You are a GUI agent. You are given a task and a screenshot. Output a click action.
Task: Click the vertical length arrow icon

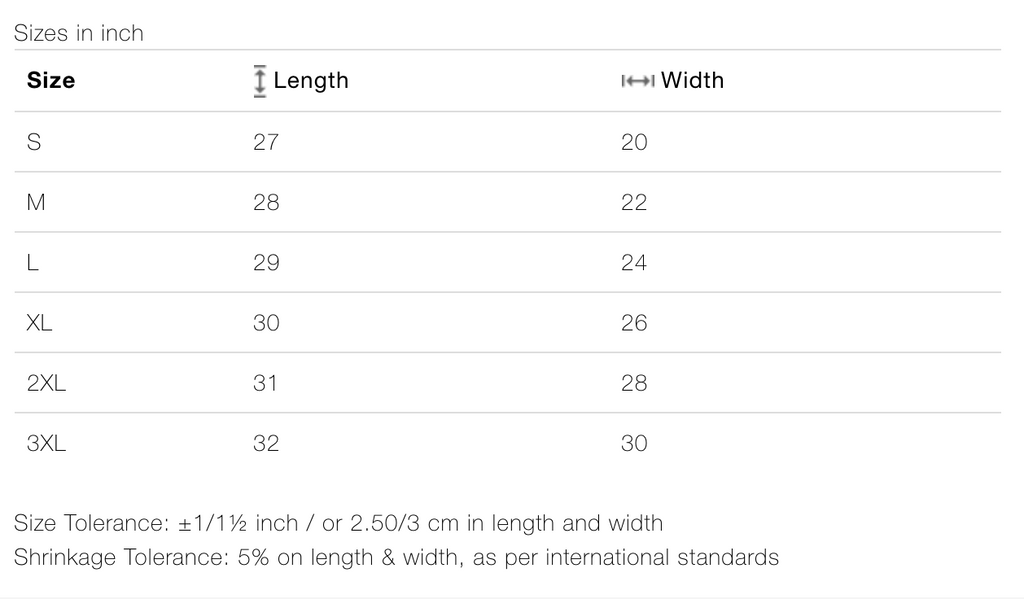tap(260, 81)
